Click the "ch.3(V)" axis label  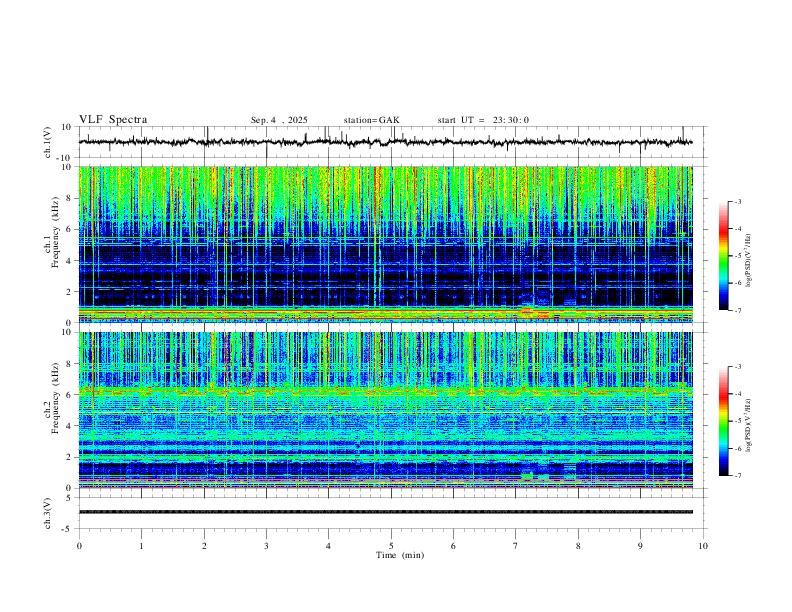click(x=48, y=513)
